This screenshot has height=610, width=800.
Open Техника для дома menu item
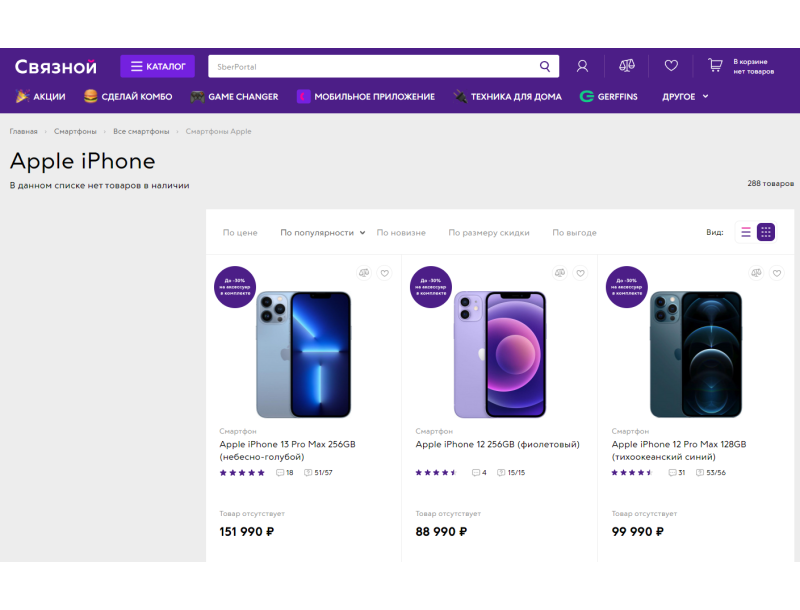point(502,97)
